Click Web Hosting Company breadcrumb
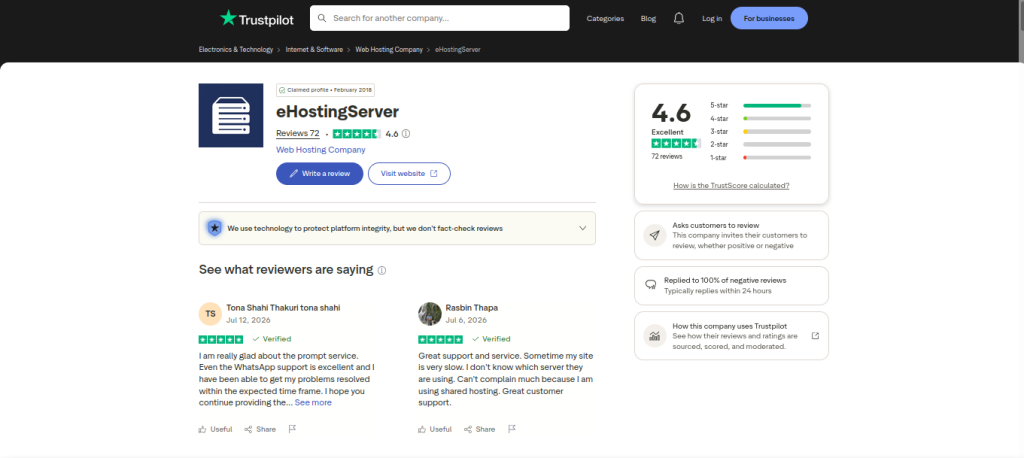 click(389, 50)
